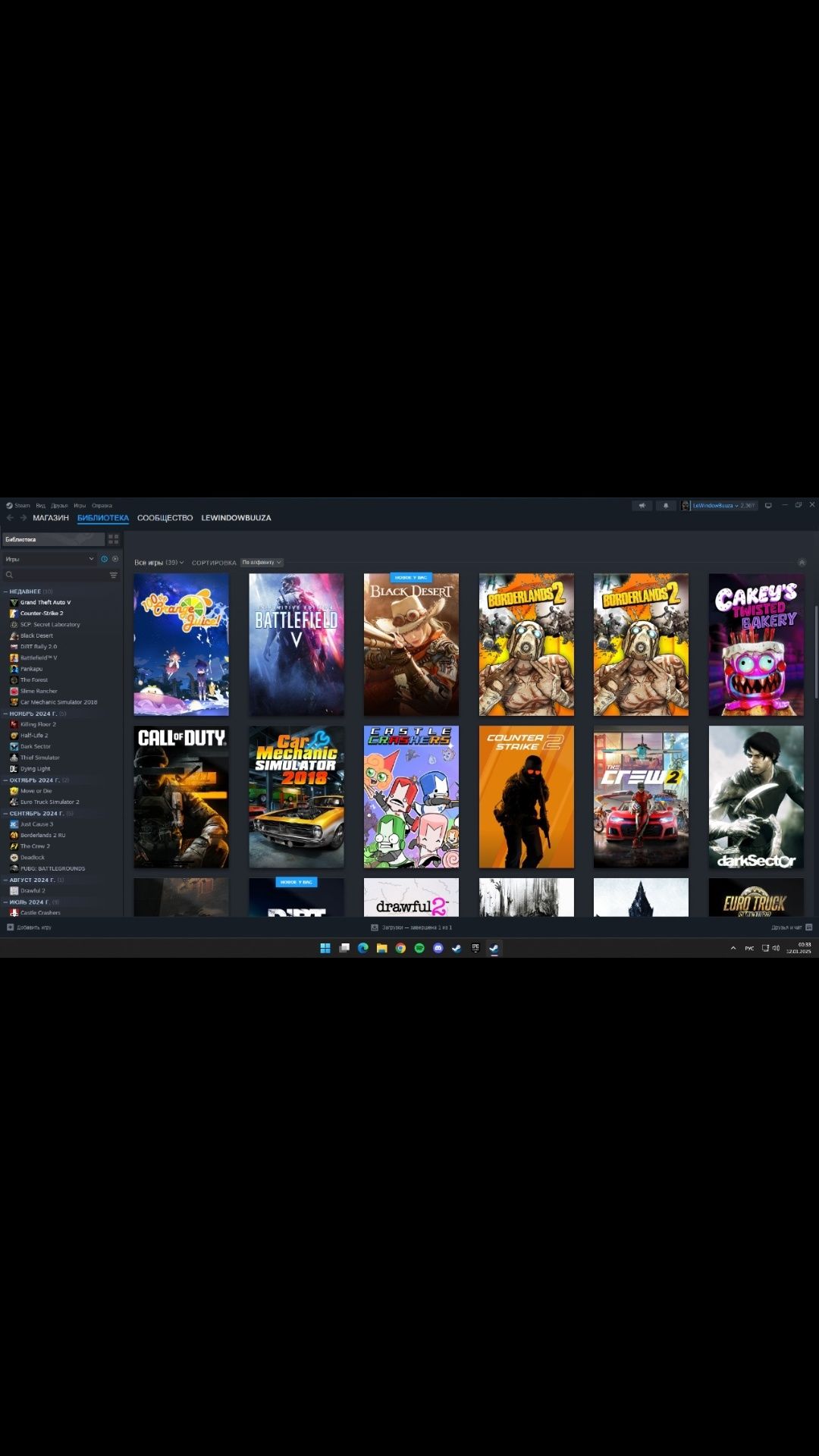
Task: Open The Crew 2 cover
Action: click(641, 797)
